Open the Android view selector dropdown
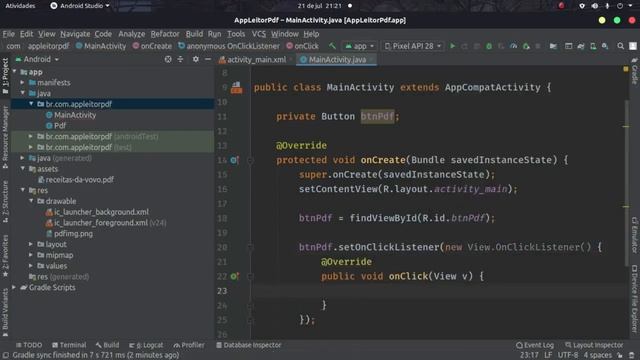Viewport: 640px width, 360px height. point(37,59)
